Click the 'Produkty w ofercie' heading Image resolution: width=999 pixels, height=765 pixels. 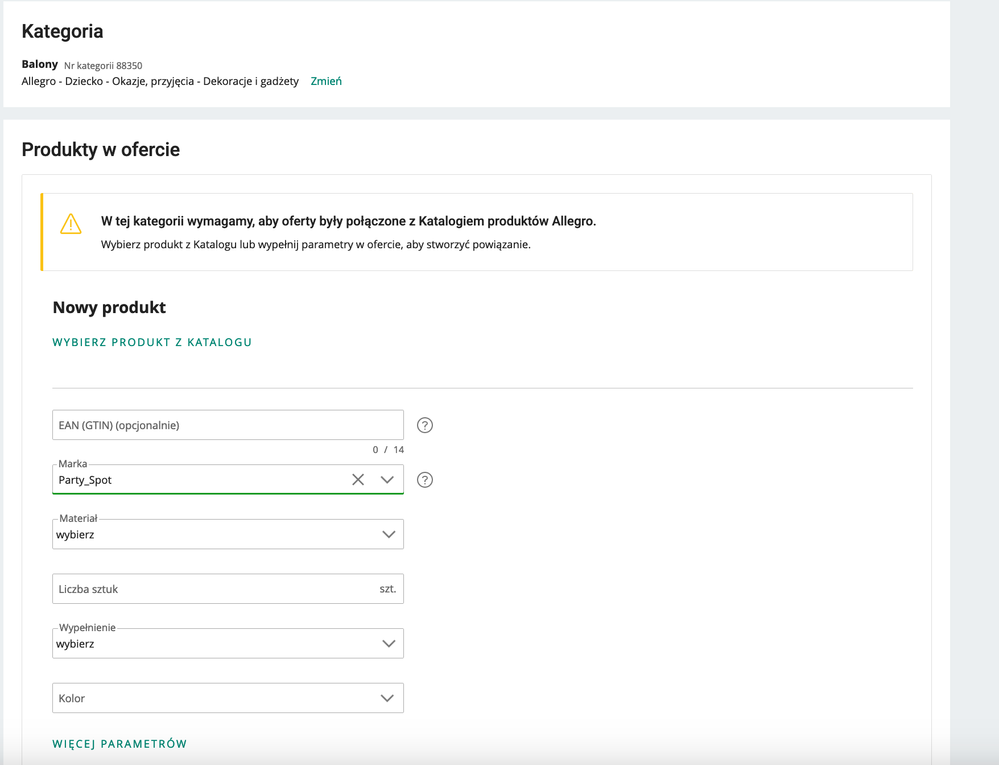coord(101,150)
